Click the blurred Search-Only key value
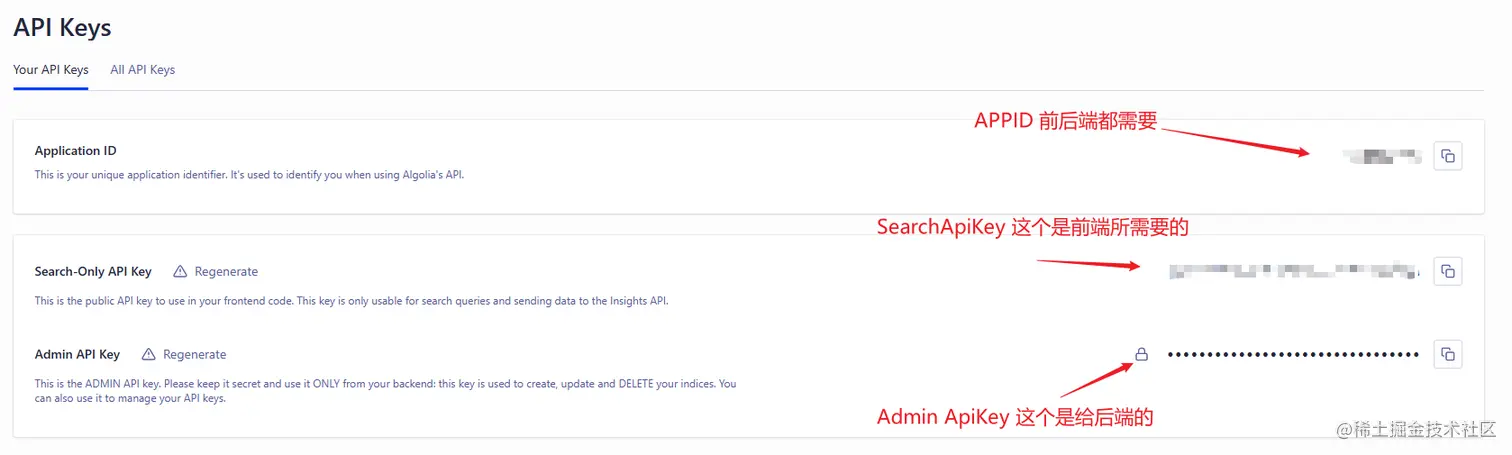The height and width of the screenshot is (455, 1512). click(x=1294, y=270)
